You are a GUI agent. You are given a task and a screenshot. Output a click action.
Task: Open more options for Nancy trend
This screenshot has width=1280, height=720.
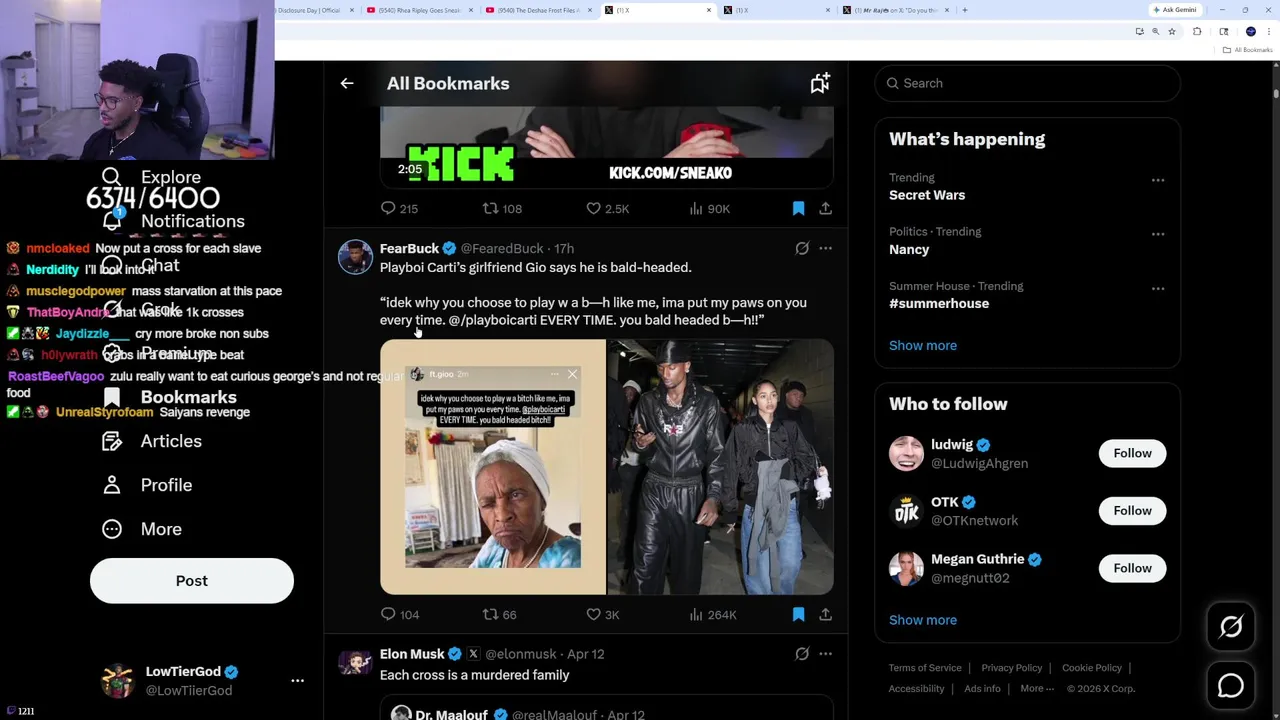click(1158, 234)
